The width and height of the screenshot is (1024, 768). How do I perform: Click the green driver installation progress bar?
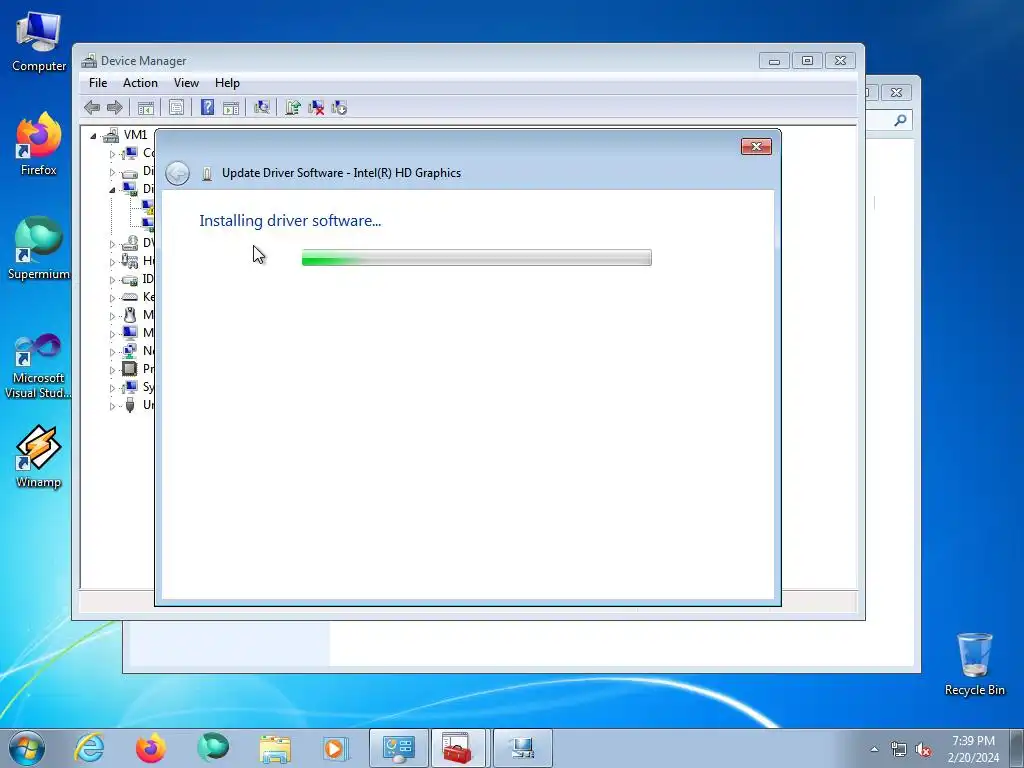click(x=477, y=257)
